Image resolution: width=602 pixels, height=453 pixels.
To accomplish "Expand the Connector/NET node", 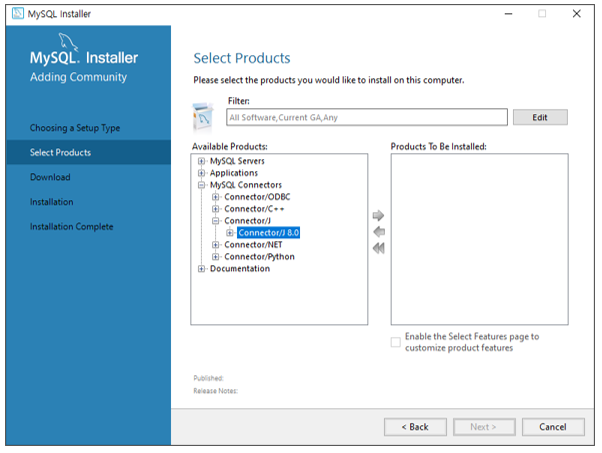I will [x=215, y=245].
